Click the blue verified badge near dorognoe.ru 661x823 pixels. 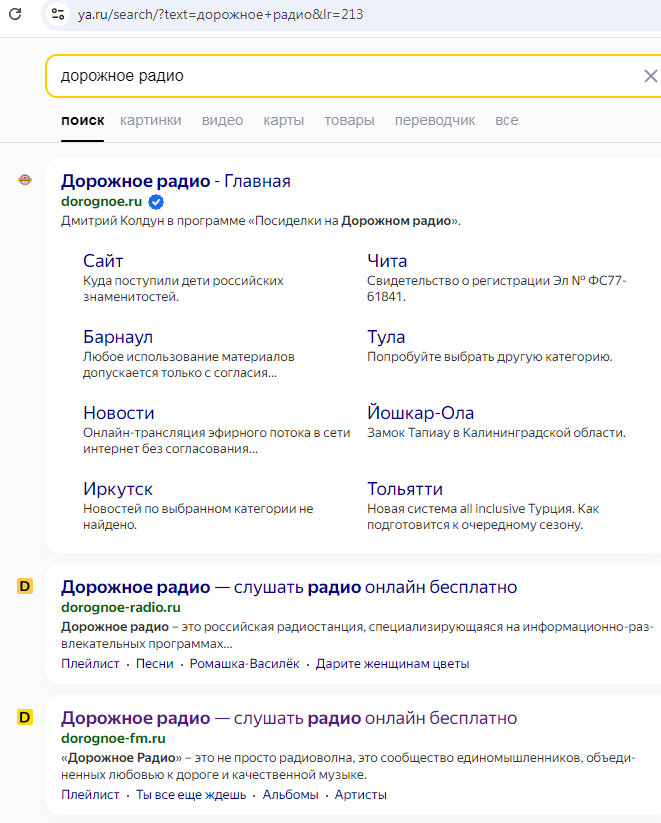click(x=156, y=202)
